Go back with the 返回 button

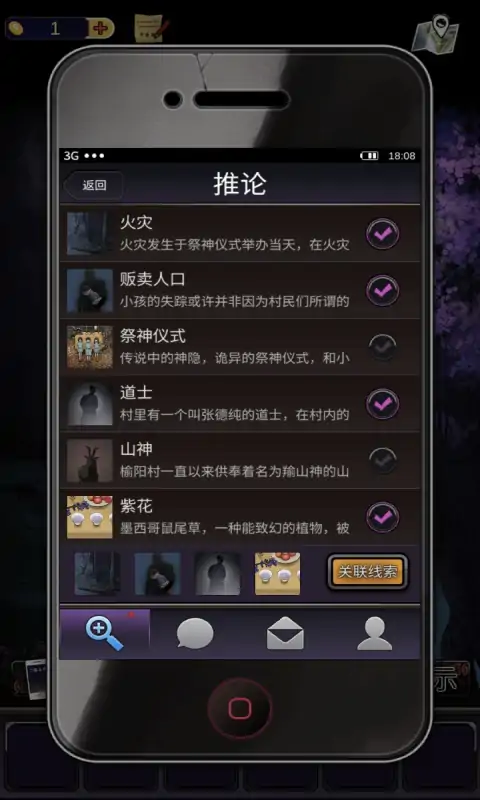(x=94, y=185)
